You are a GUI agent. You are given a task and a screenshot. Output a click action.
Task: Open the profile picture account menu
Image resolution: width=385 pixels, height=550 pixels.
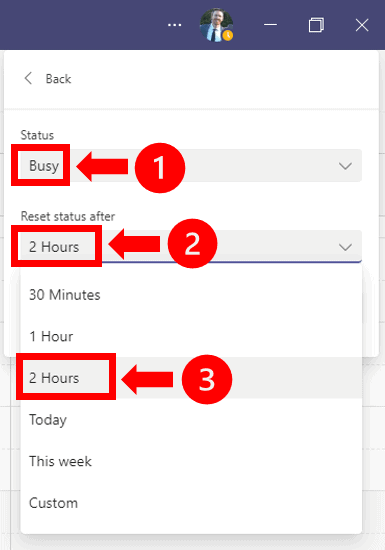(216, 25)
